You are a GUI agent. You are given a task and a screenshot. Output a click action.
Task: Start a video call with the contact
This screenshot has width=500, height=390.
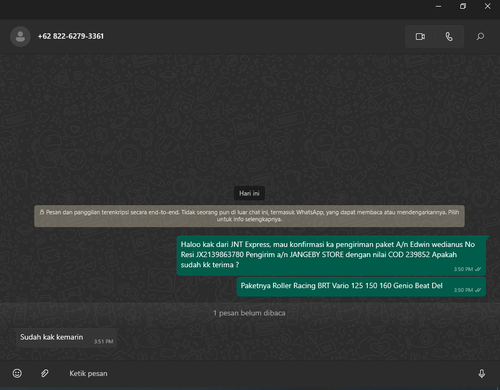pyautogui.click(x=420, y=36)
